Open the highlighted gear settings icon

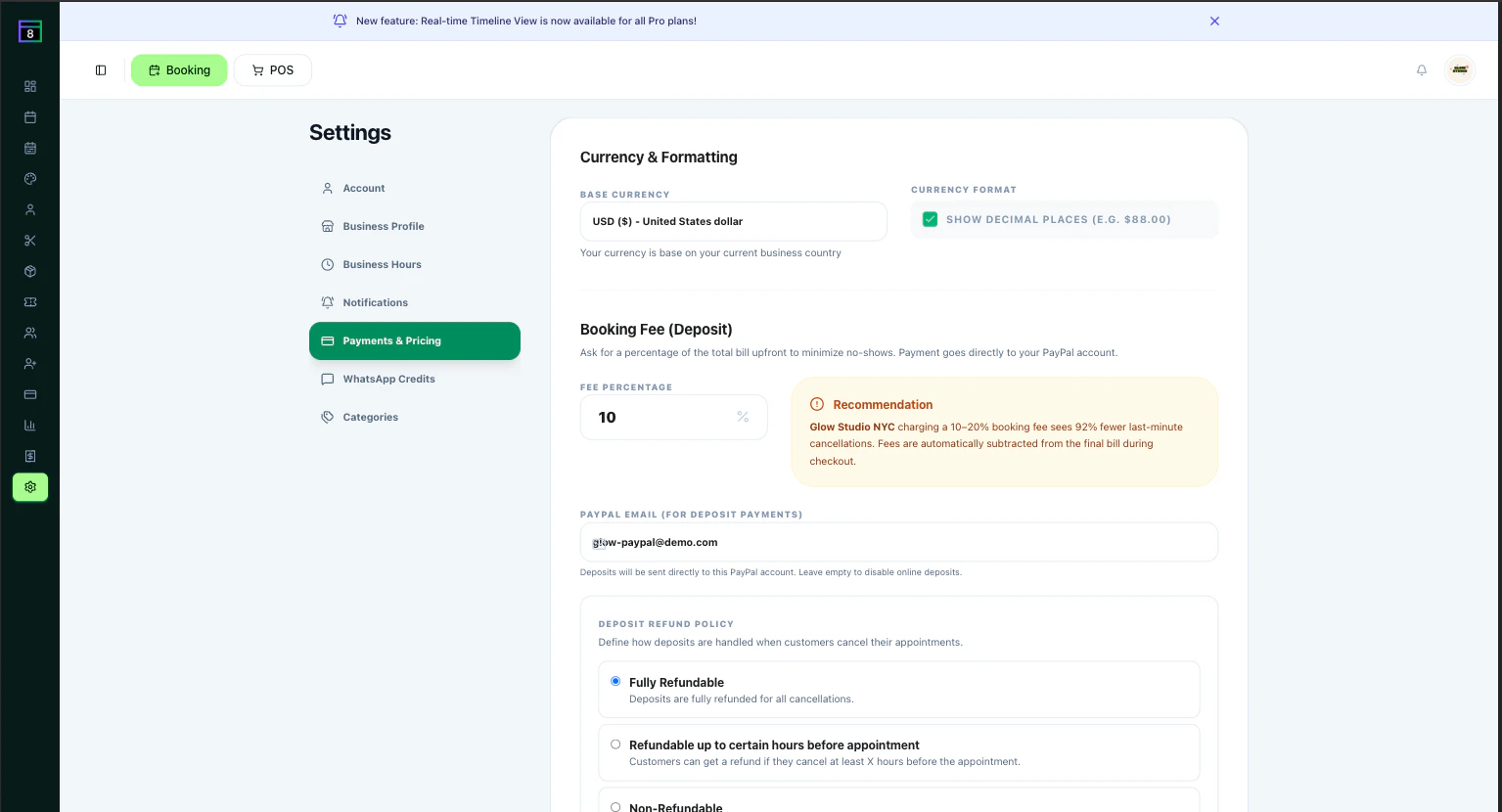click(x=30, y=487)
